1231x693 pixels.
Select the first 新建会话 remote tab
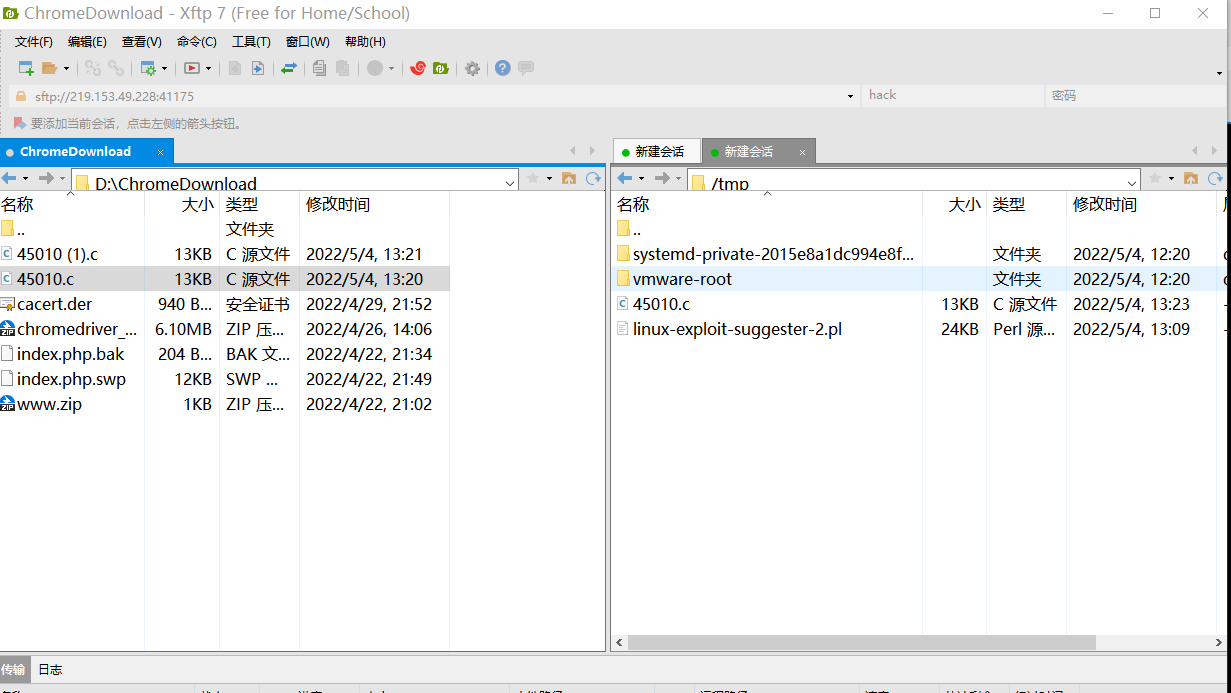659,152
